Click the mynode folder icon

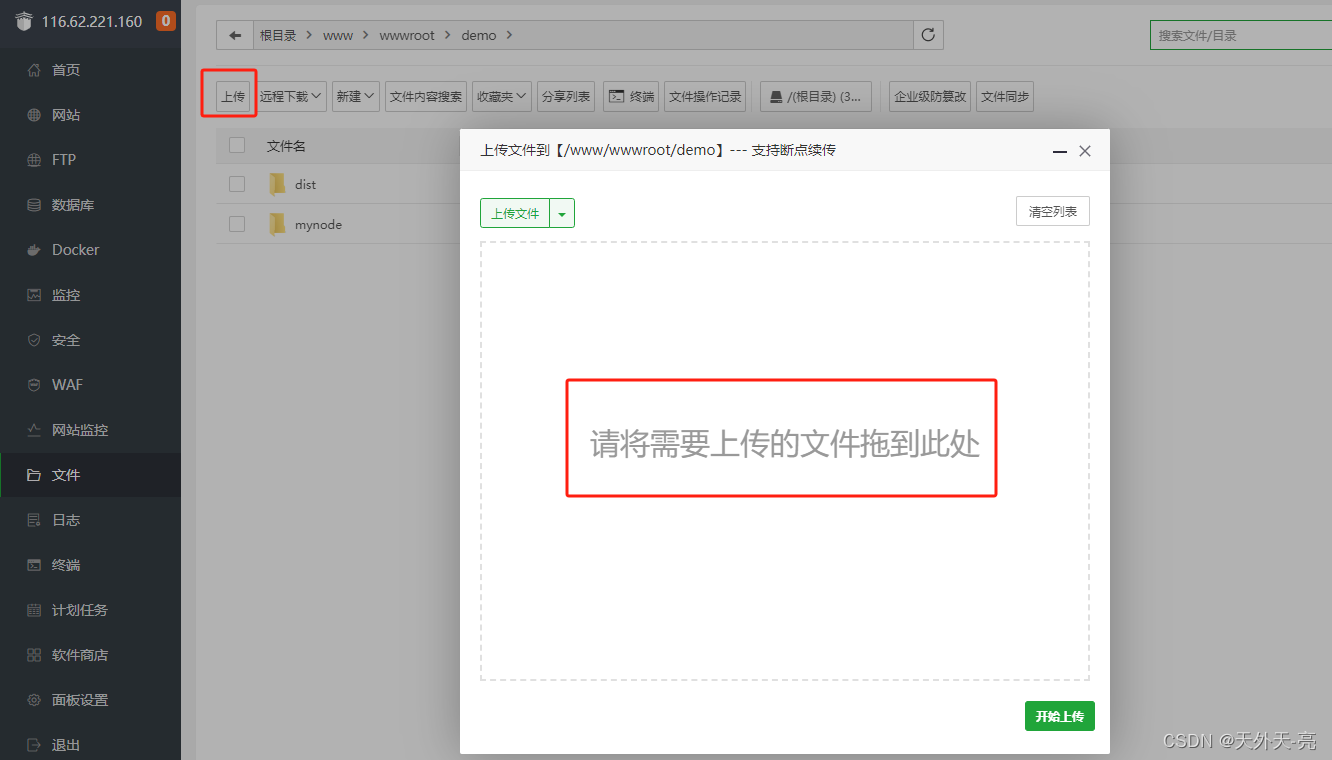277,224
